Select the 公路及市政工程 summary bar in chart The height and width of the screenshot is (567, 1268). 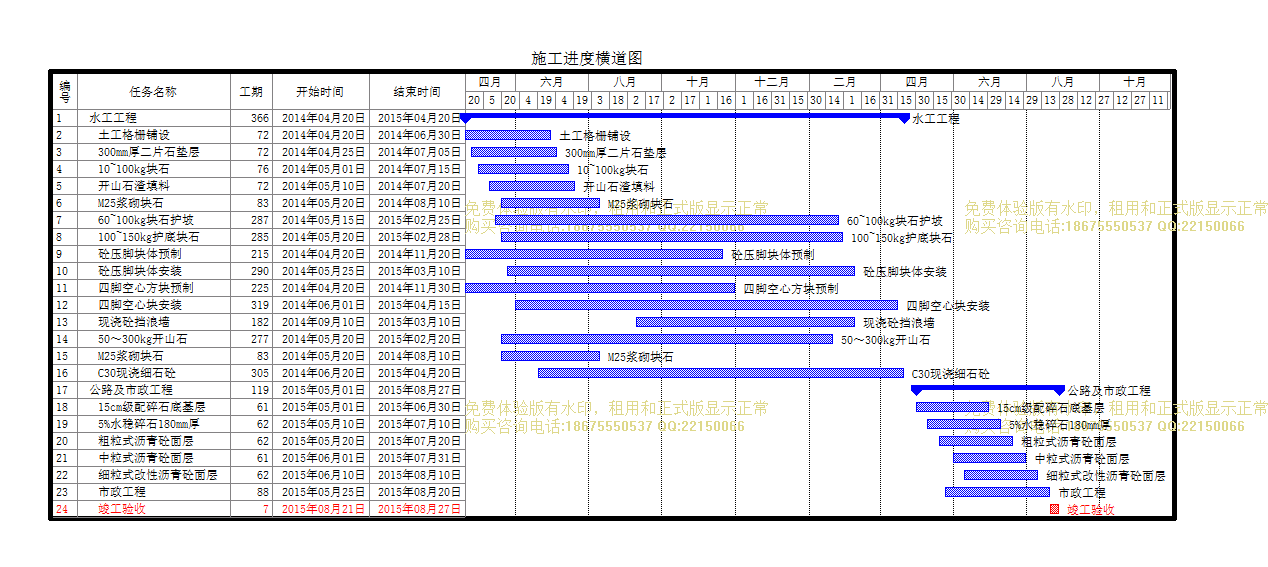[x=988, y=389]
